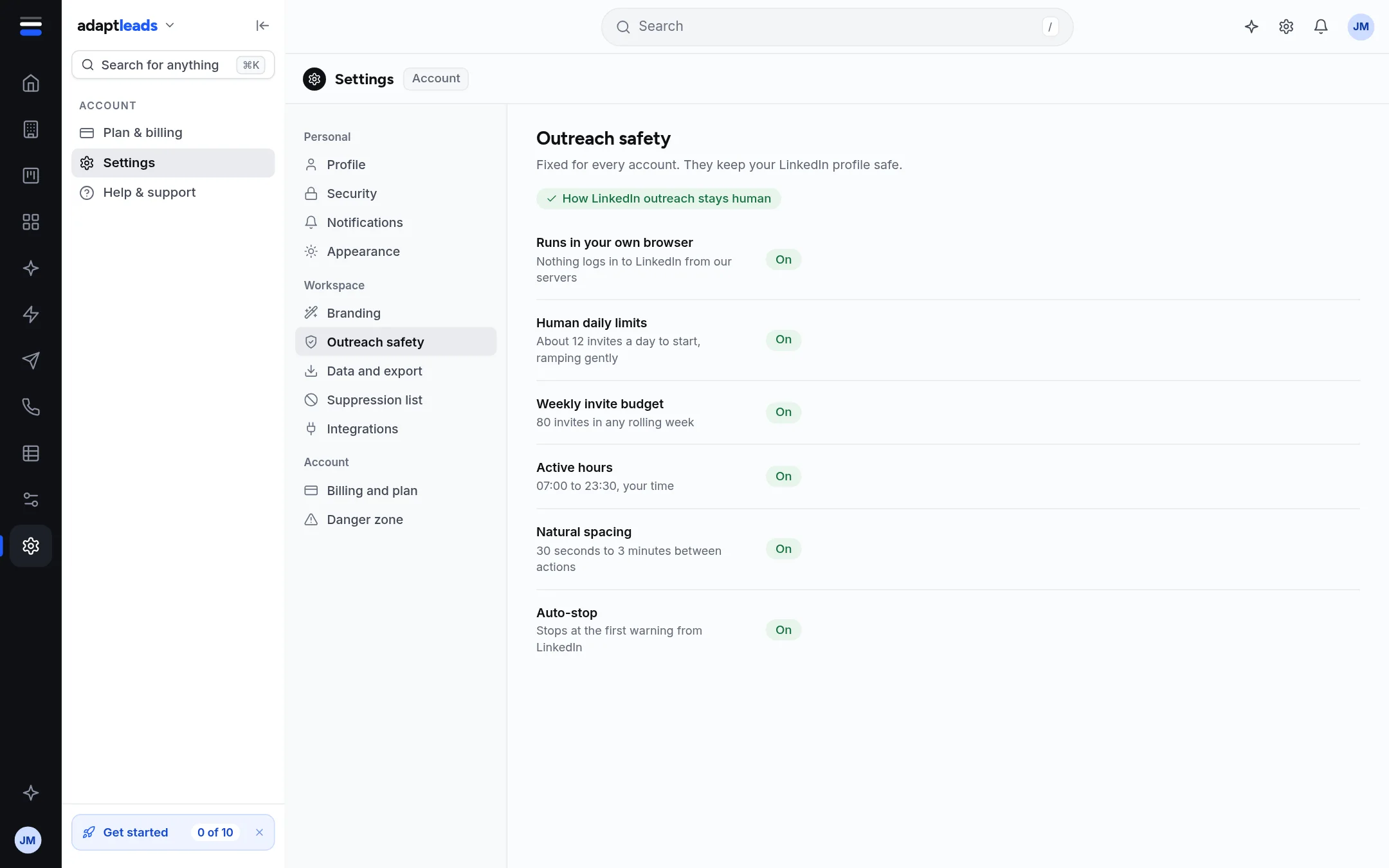Viewport: 1389px width, 868px height.
Task: Click the sparkle icon in top bar
Action: (x=1251, y=26)
